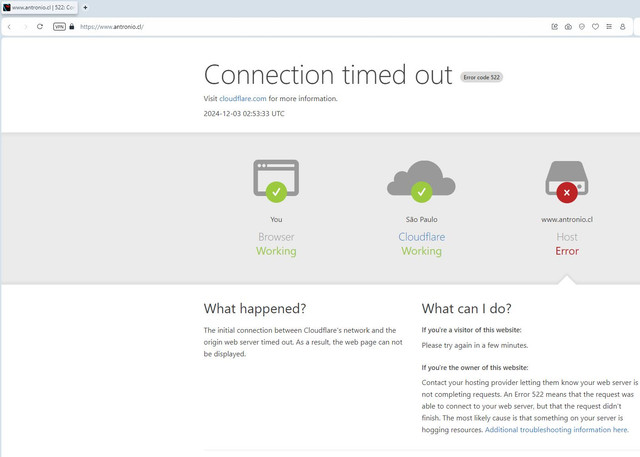
Task: Bookmark the page with the heart icon
Action: (596, 27)
